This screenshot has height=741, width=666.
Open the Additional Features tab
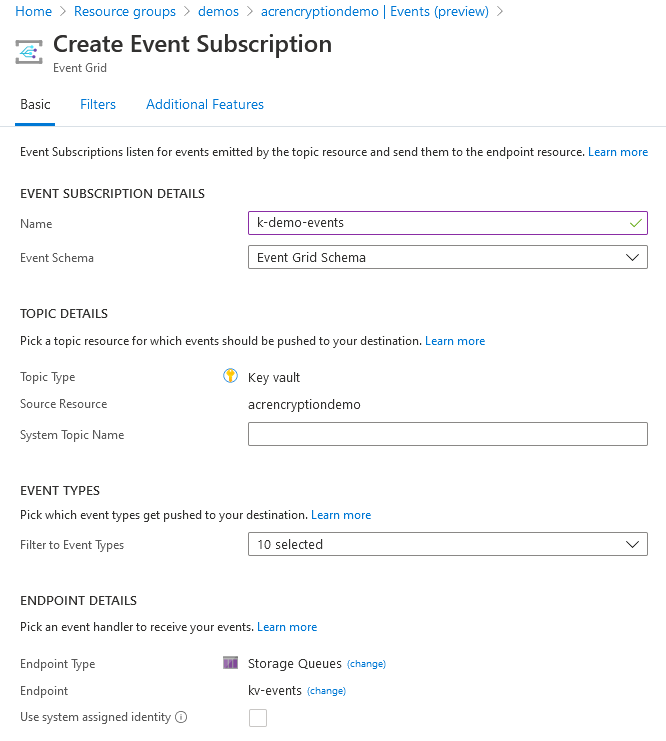[205, 104]
